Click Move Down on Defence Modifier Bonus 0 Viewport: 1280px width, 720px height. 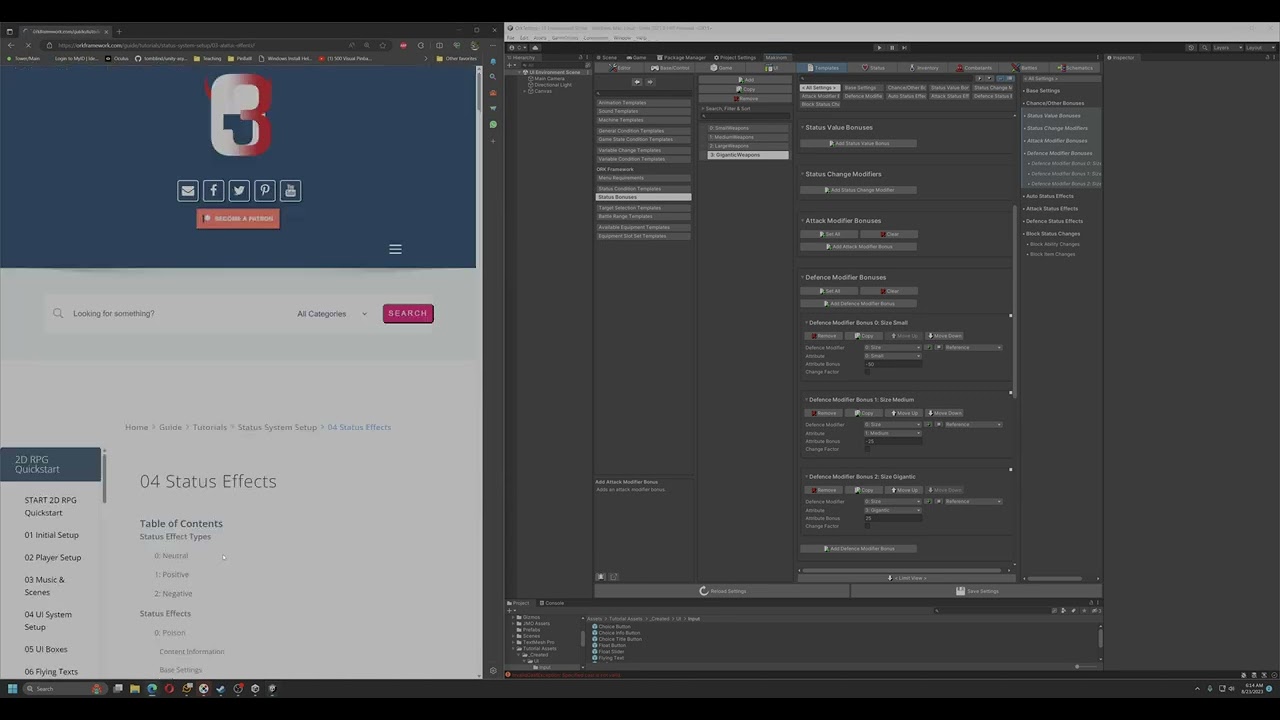[x=945, y=336]
